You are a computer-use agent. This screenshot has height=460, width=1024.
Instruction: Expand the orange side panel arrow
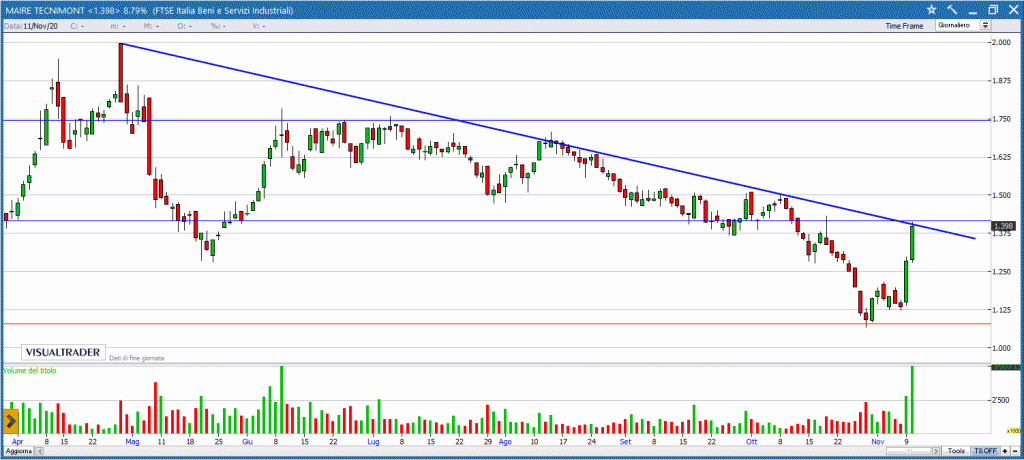tap(11, 421)
